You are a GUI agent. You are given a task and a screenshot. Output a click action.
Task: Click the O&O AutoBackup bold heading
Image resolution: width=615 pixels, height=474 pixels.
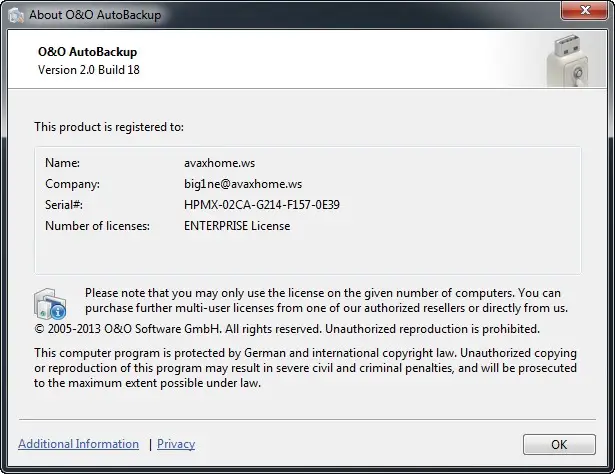click(x=87, y=52)
